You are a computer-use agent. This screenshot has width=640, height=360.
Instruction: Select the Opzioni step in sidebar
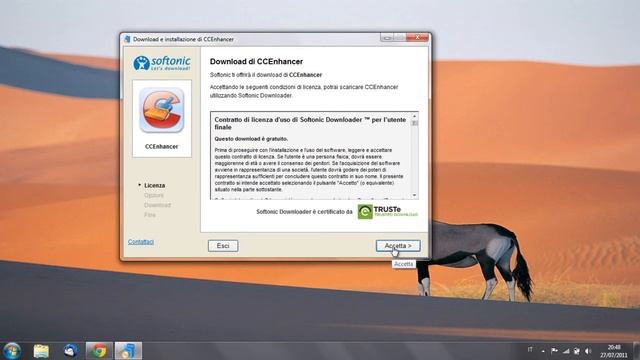(153, 195)
